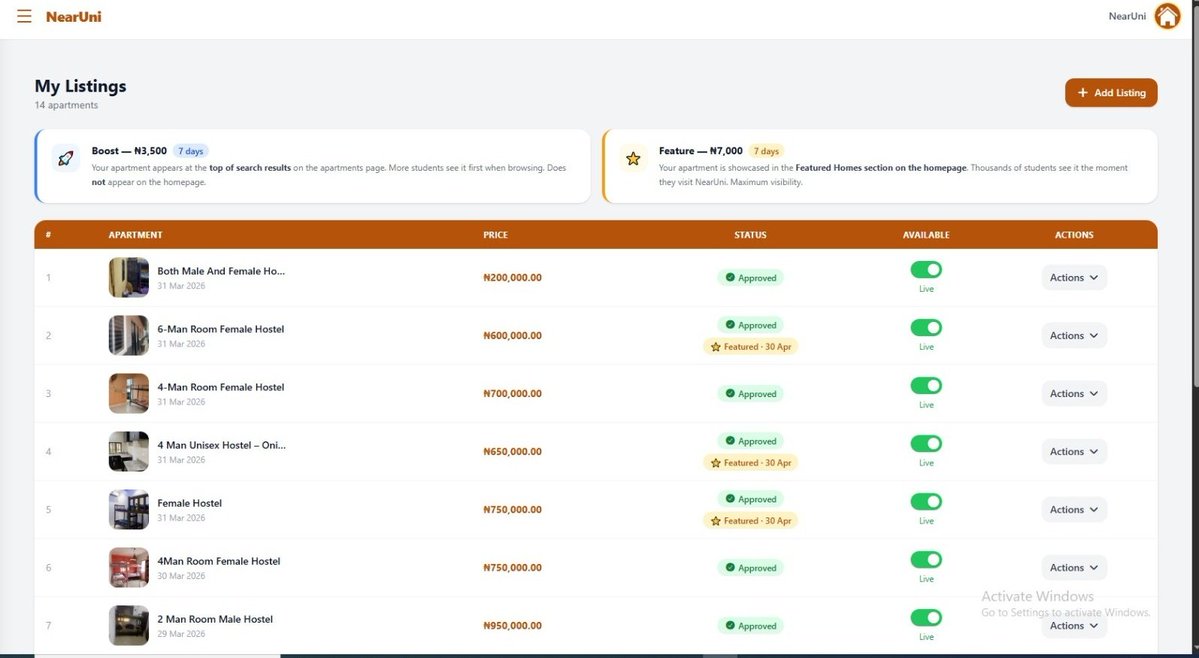This screenshot has width=1199, height=658.
Task: Click the Add Listing button
Action: (1111, 92)
